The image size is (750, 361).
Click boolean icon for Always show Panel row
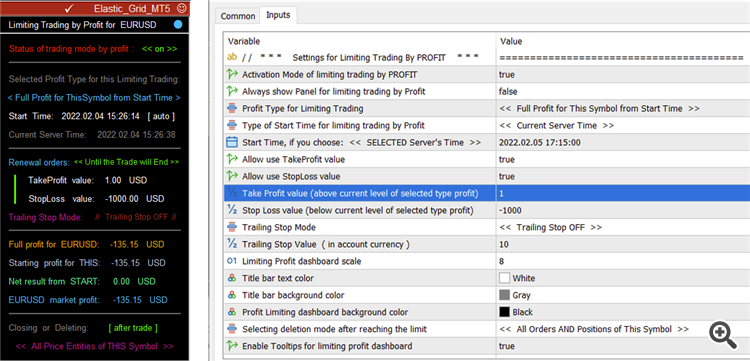[232, 91]
